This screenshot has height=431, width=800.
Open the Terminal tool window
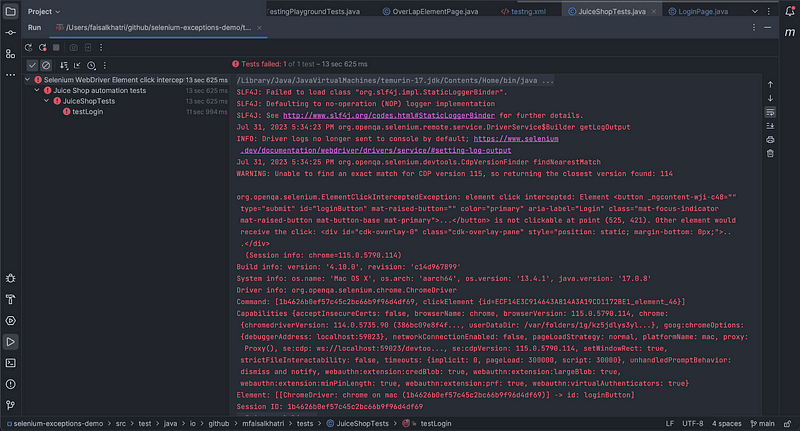[10, 363]
